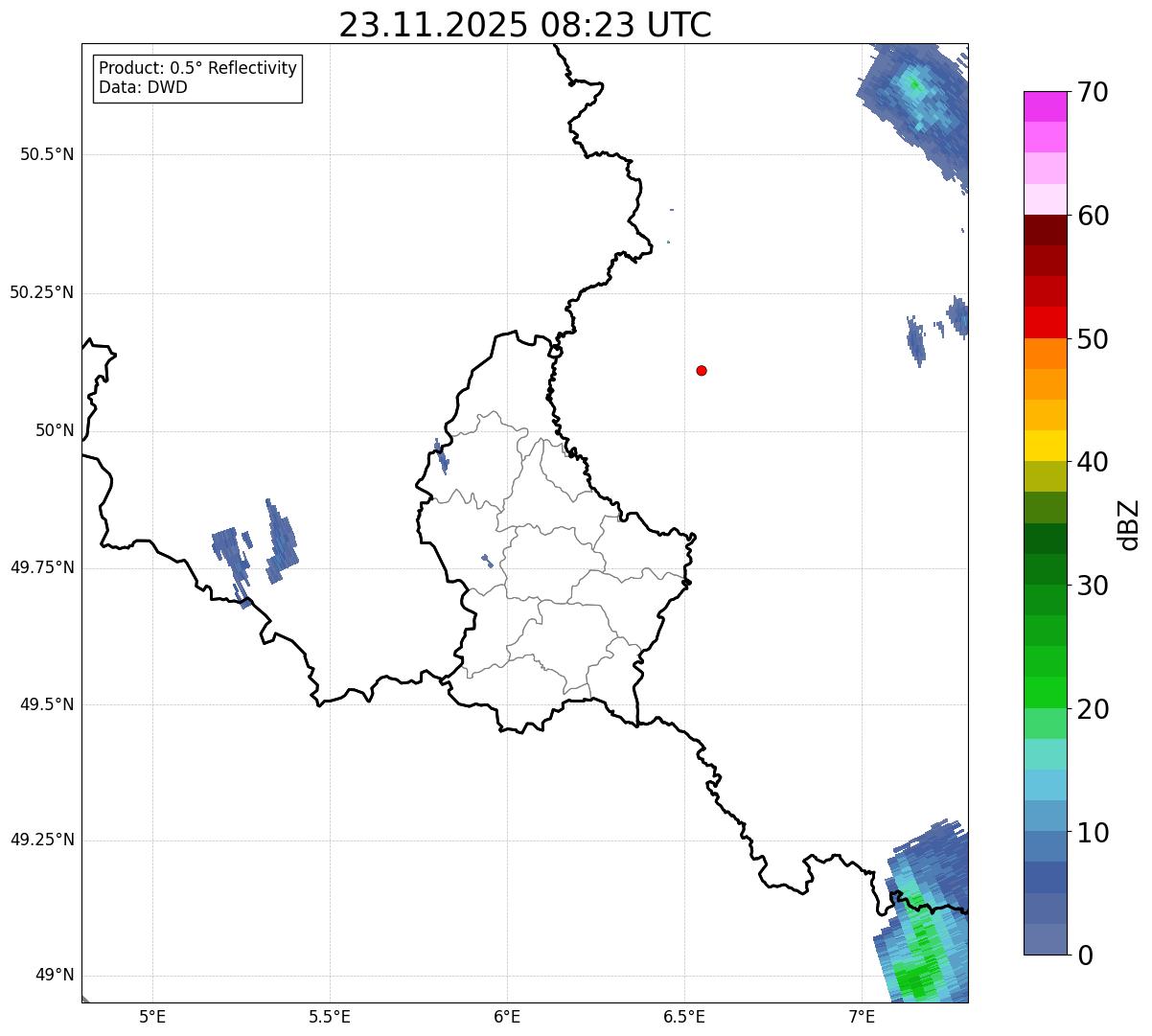
Task: Click the 'Data: DWD' text
Action: (x=143, y=88)
